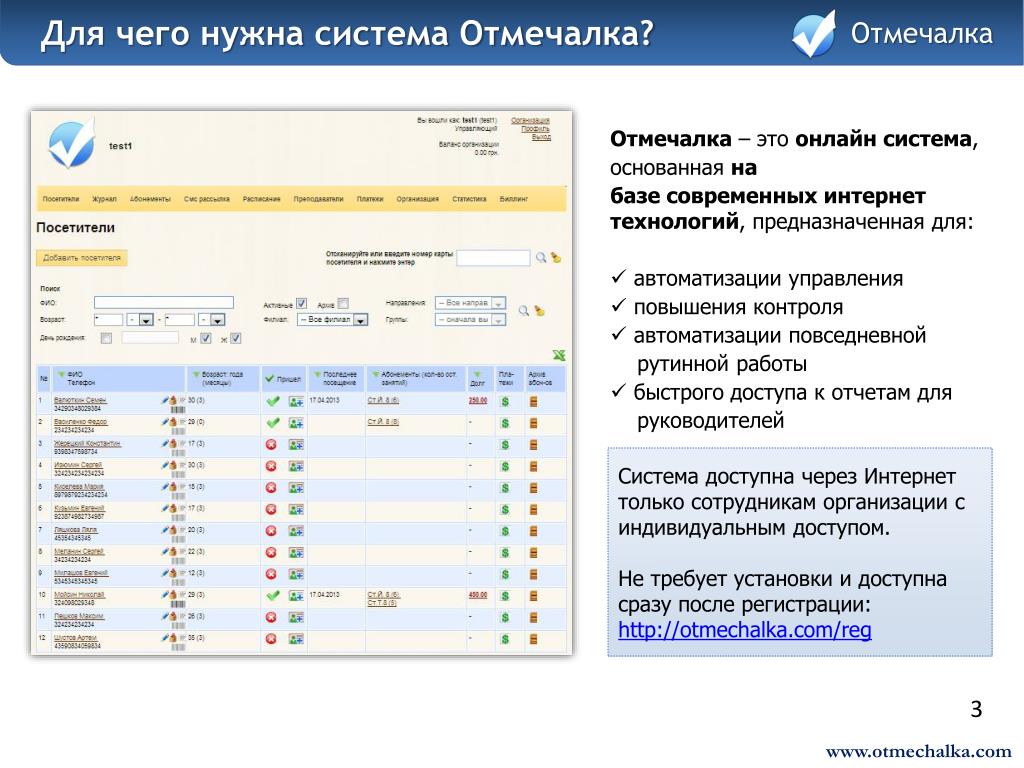Open payments via the dollar icon in row 9
This screenshot has width=1024, height=768.
click(505, 574)
